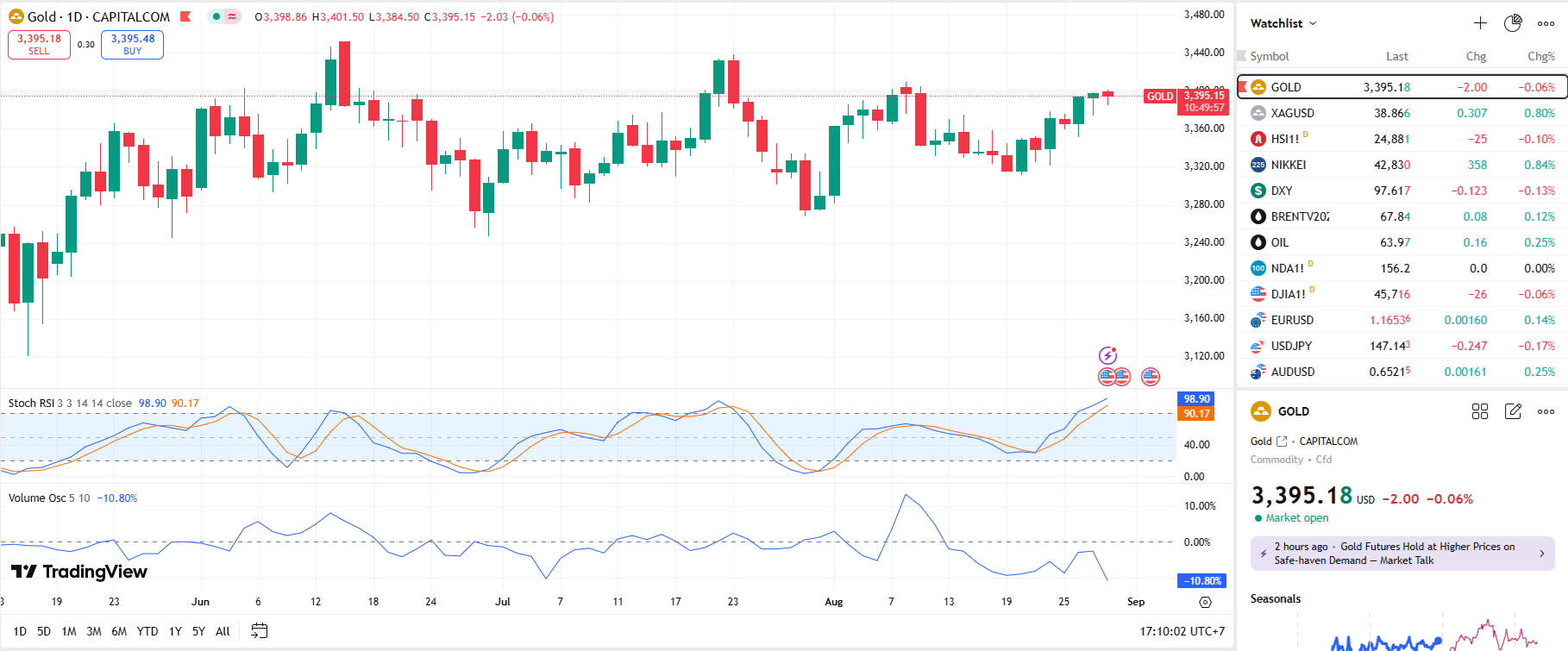
Task: Open watchlist advanced view pie icon
Action: tap(1513, 23)
